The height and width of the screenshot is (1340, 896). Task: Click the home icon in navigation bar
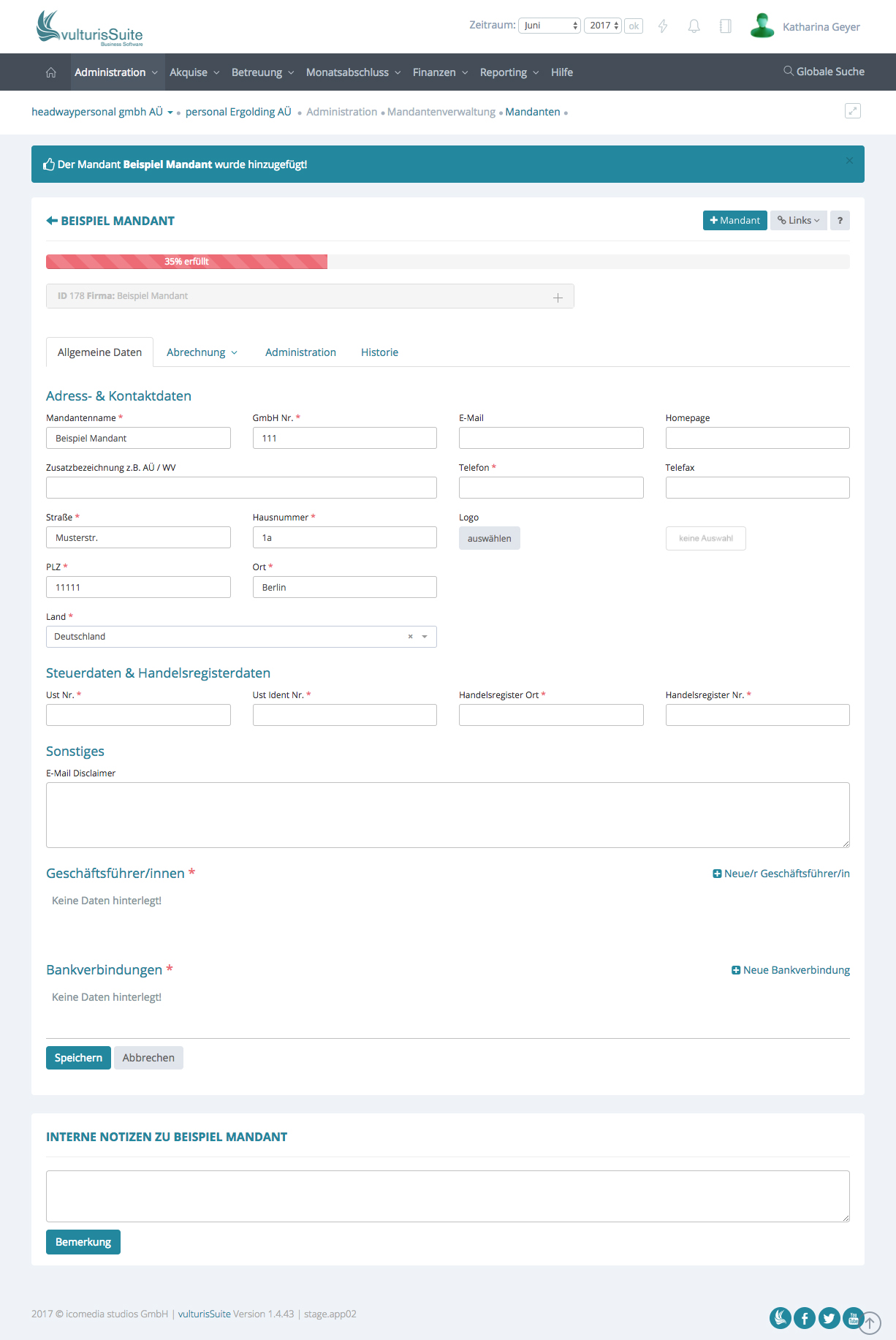pyautogui.click(x=51, y=72)
